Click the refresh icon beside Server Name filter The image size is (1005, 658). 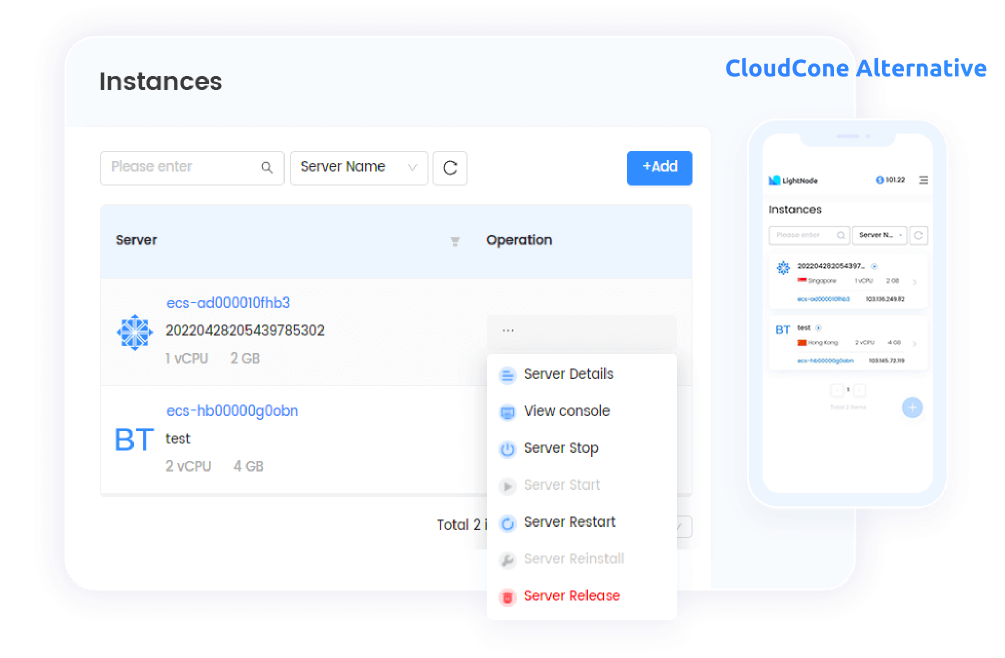coord(449,168)
